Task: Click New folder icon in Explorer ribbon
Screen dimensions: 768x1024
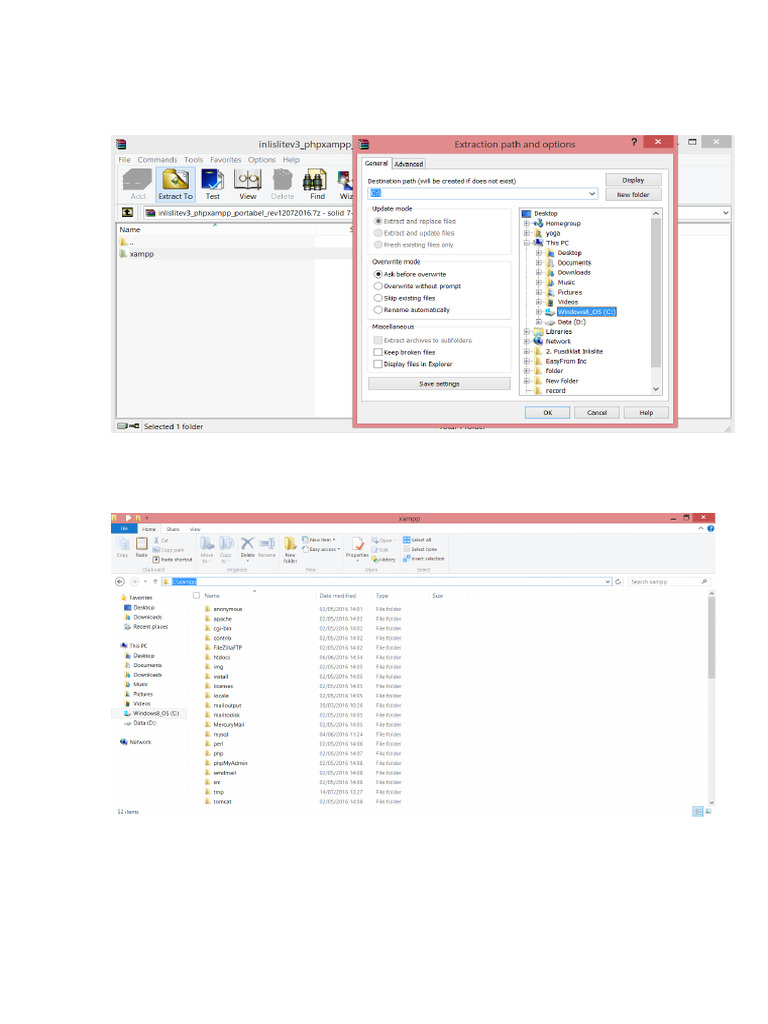Action: pyautogui.click(x=290, y=549)
